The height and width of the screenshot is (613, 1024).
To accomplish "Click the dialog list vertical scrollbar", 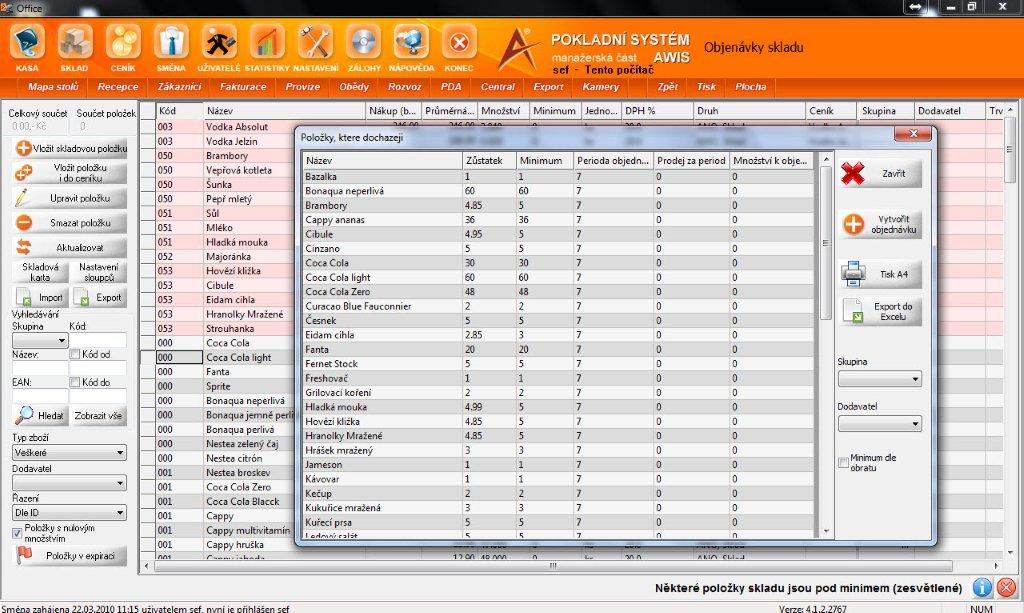I will click(825, 345).
